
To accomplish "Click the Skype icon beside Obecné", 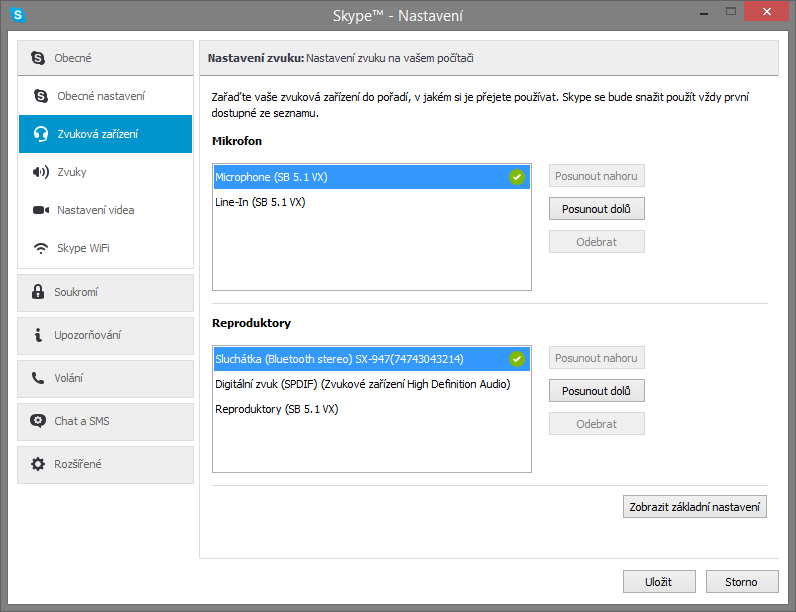I will click(38, 58).
